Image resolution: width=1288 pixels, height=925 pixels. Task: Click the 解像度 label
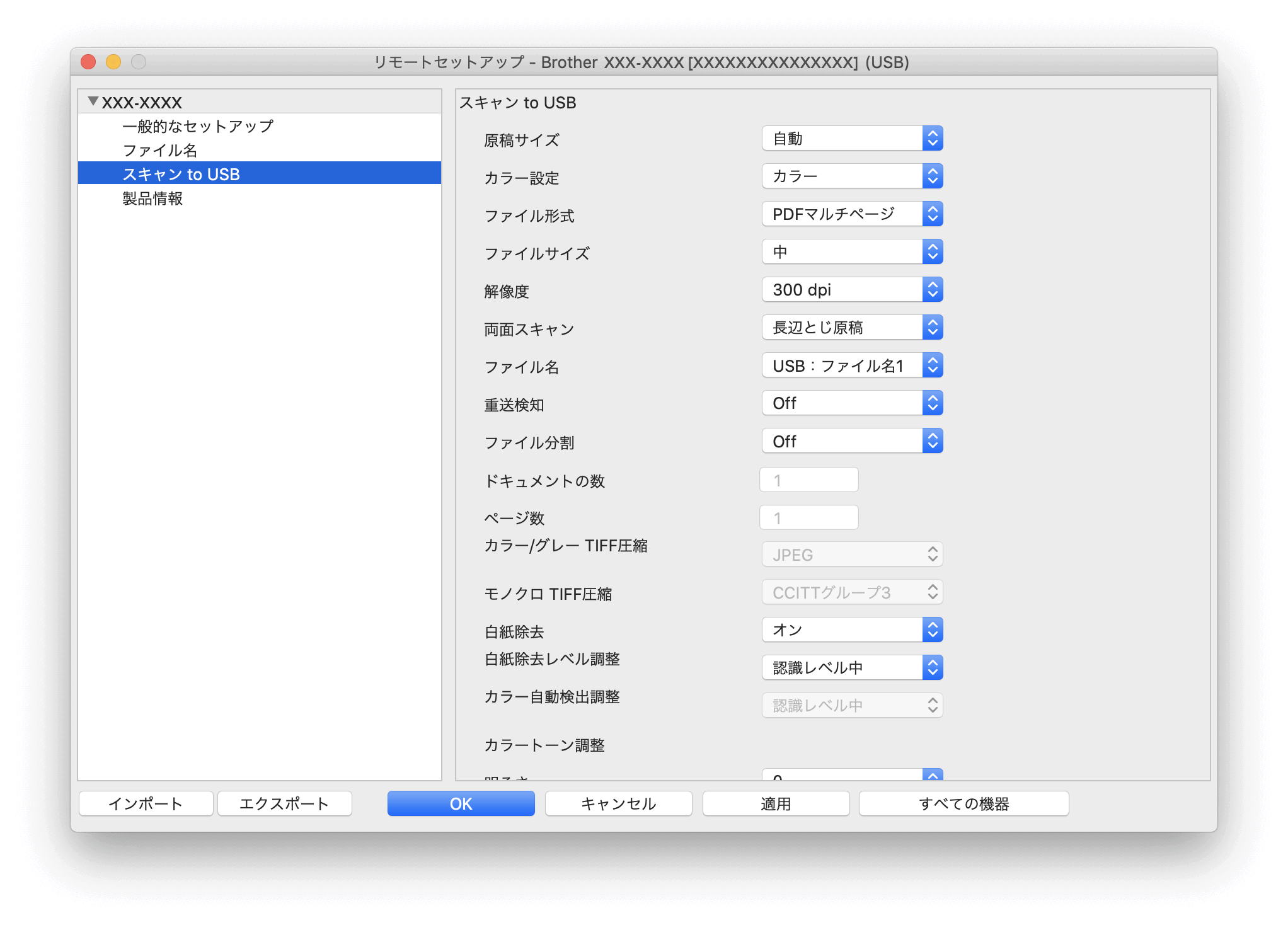(506, 291)
